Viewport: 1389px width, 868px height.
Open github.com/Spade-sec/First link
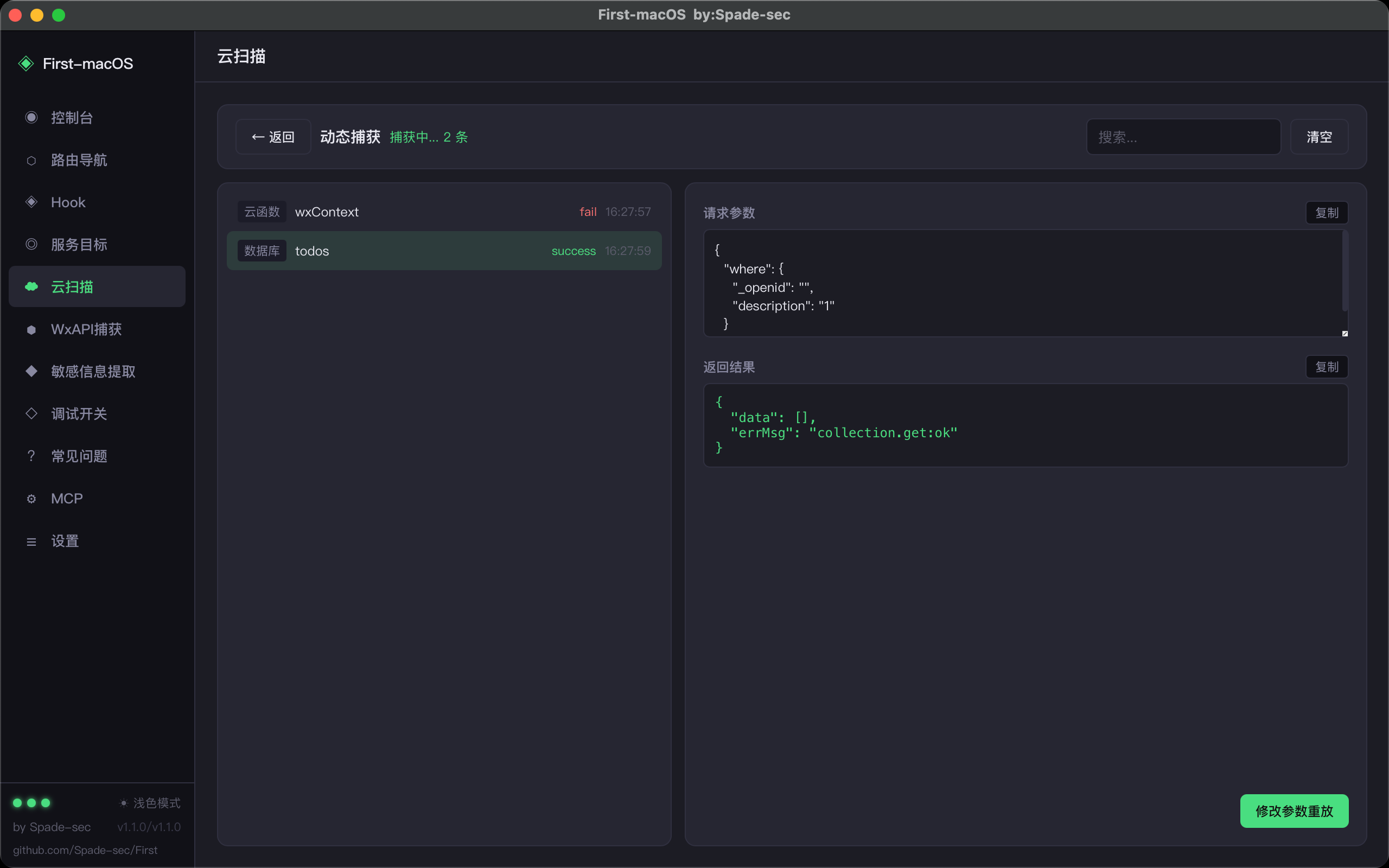tap(85, 850)
